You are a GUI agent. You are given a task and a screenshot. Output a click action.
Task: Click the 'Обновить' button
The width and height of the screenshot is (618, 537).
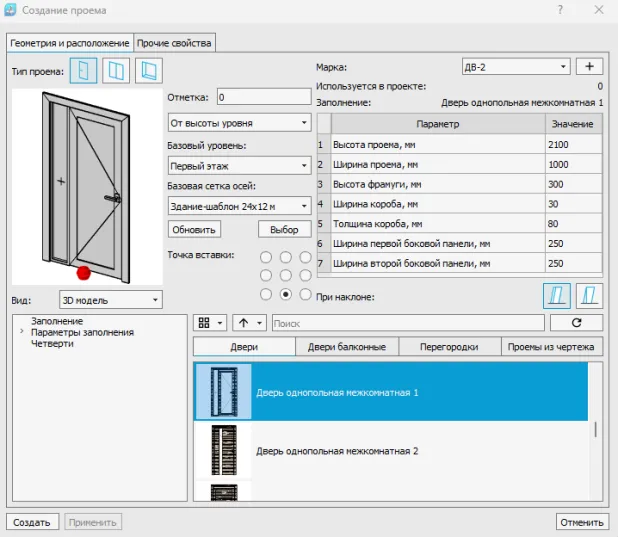click(194, 229)
